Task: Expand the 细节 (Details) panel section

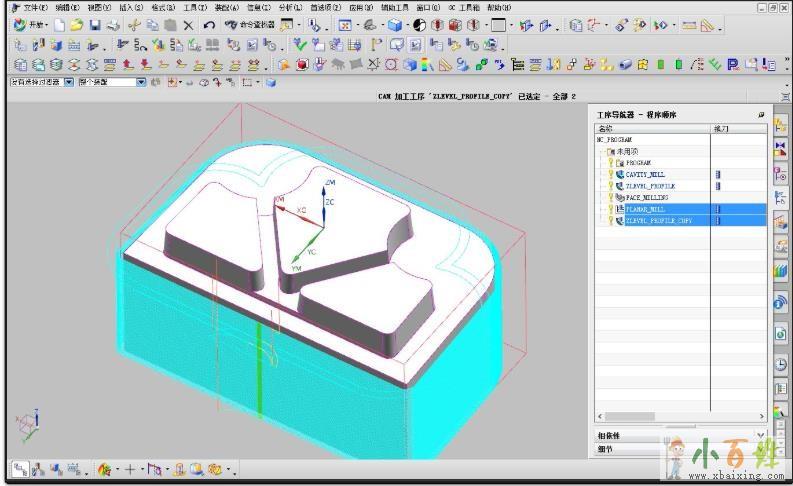Action: coord(680,449)
